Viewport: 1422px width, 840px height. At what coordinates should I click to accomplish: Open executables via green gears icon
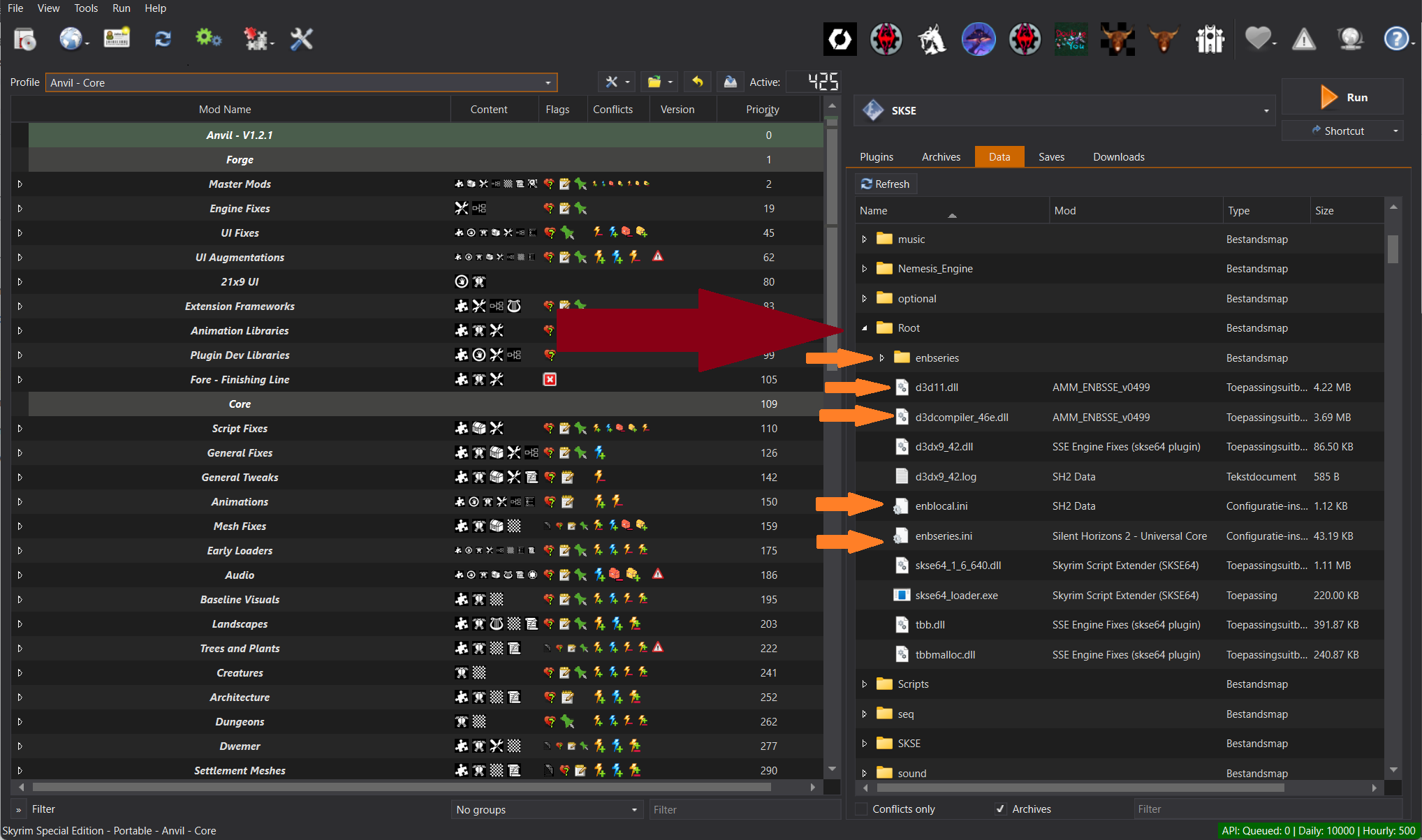[x=207, y=38]
